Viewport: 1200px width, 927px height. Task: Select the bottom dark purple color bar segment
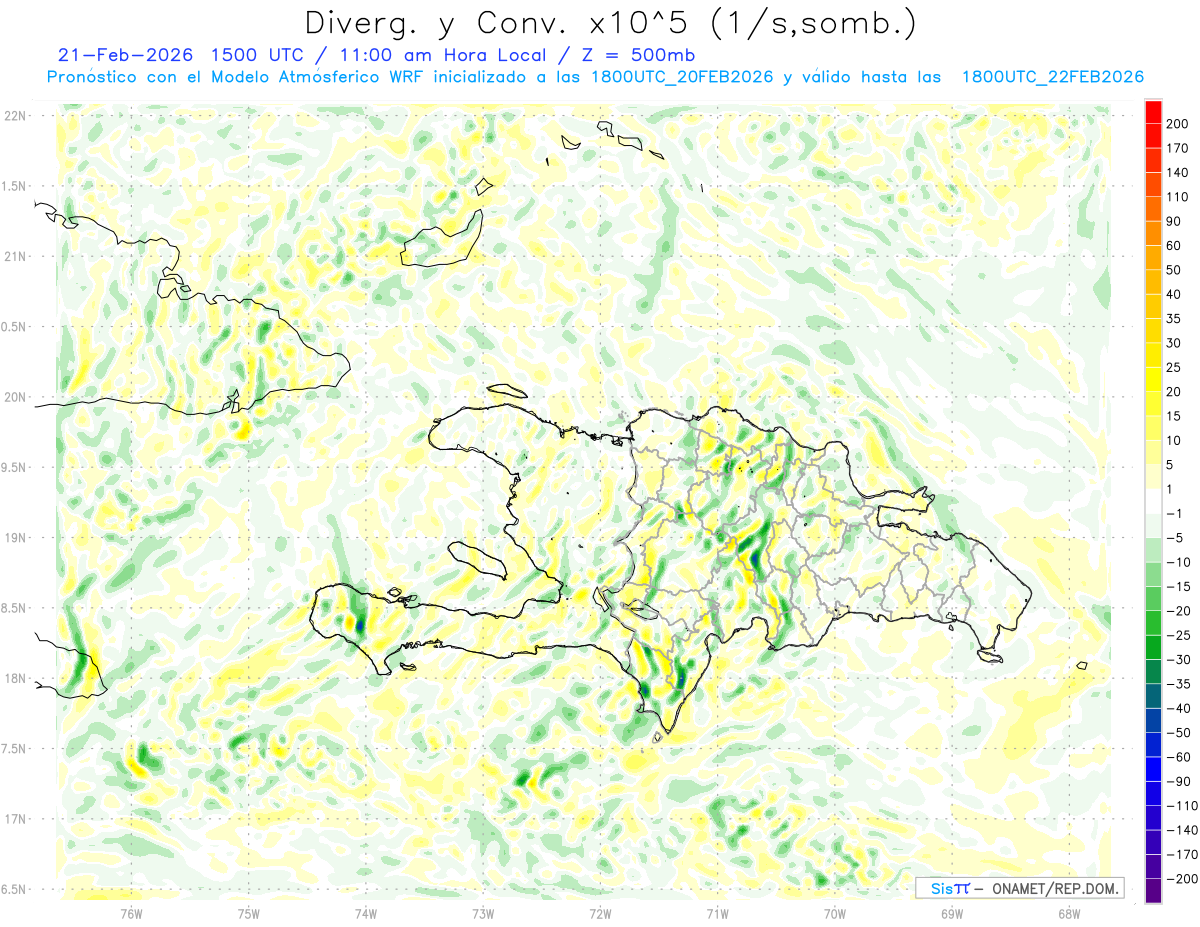[x=1154, y=889]
